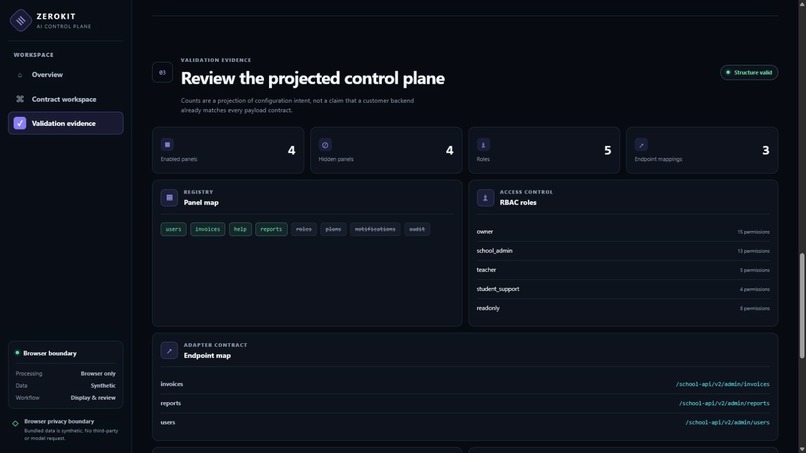Select the hidden plans panel tag

[x=333, y=229]
